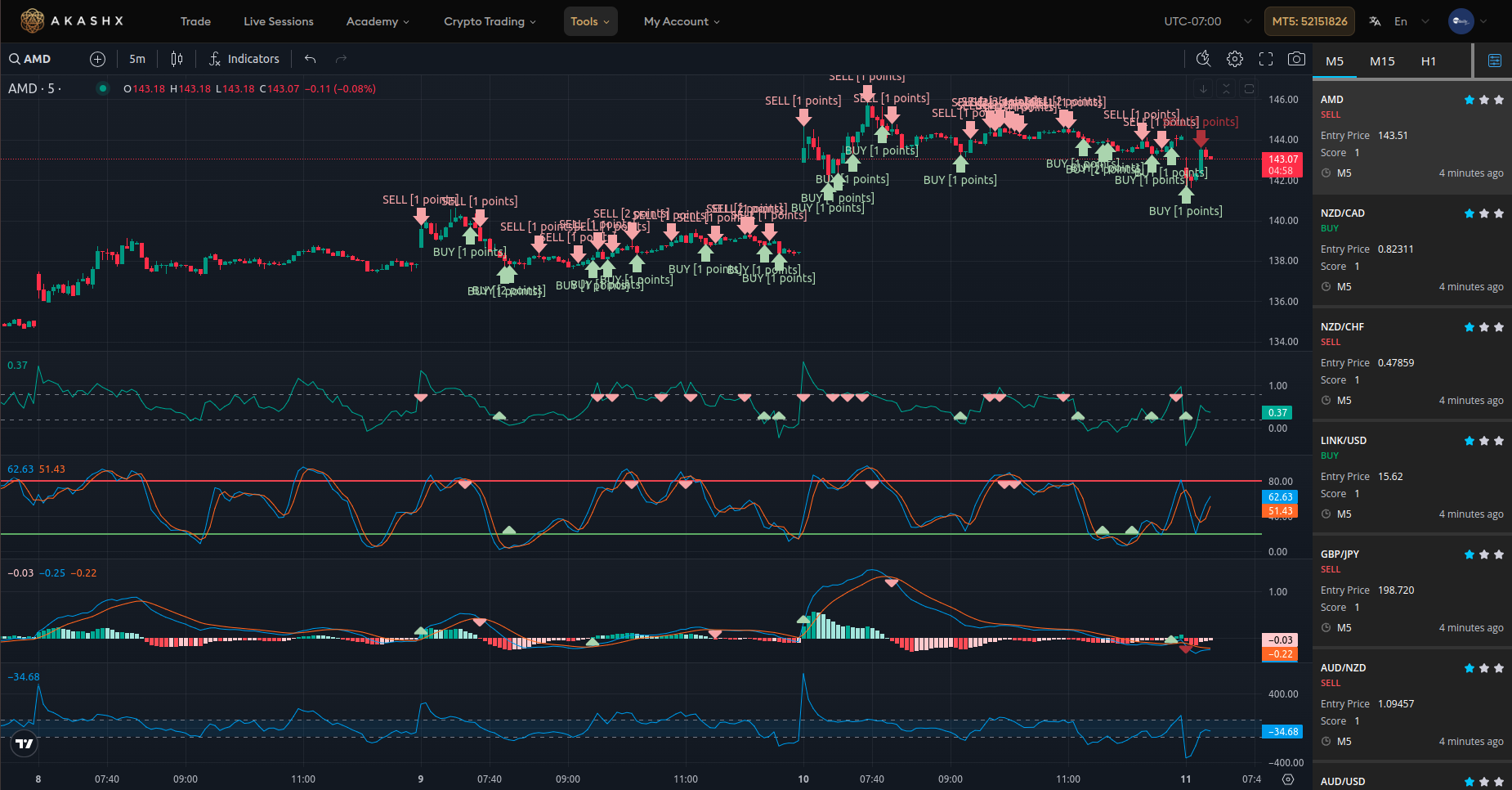The height and width of the screenshot is (790, 1512).
Task: Open the 5m interval selector
Action: tap(137, 59)
